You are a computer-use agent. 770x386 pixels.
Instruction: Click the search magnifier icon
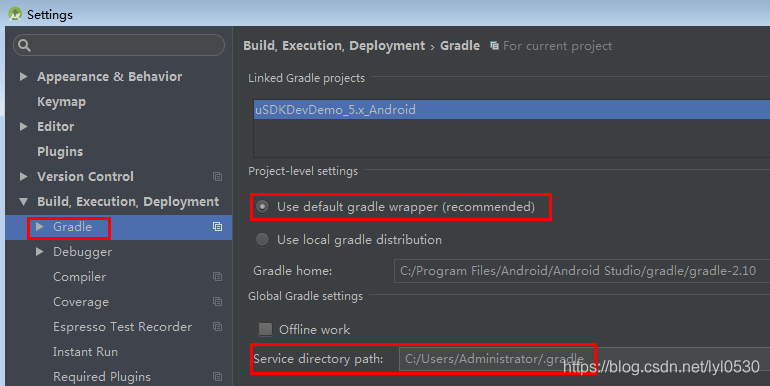(x=24, y=46)
